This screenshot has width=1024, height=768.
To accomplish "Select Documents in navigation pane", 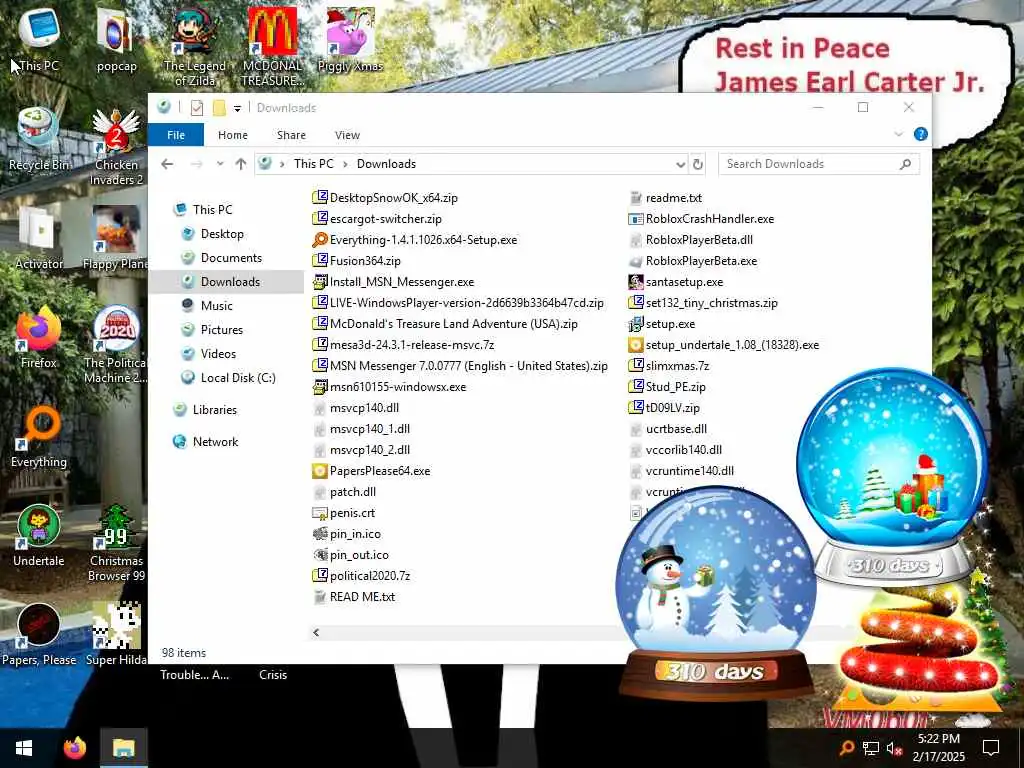I will point(231,258).
